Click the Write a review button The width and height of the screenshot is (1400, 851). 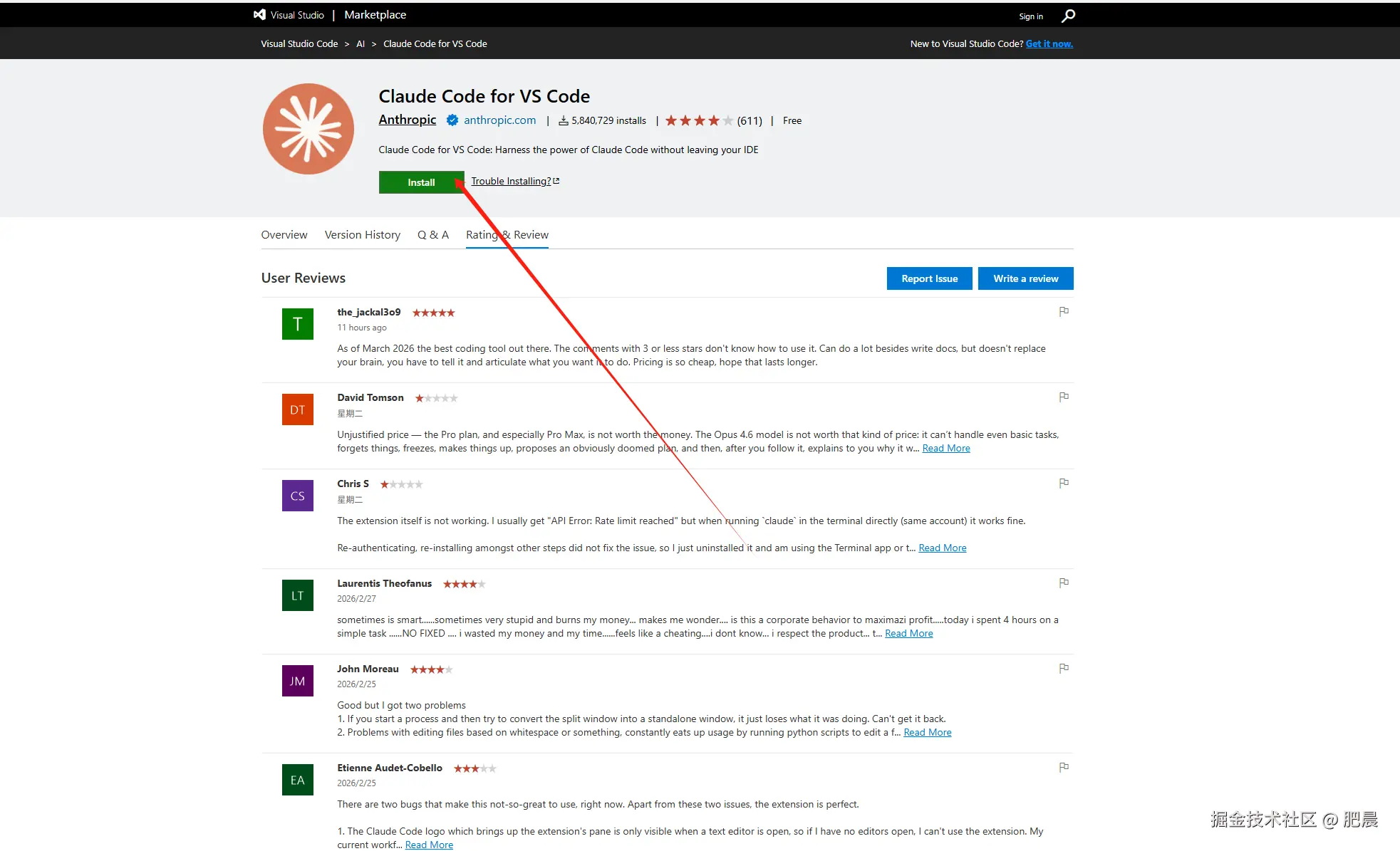[1025, 278]
